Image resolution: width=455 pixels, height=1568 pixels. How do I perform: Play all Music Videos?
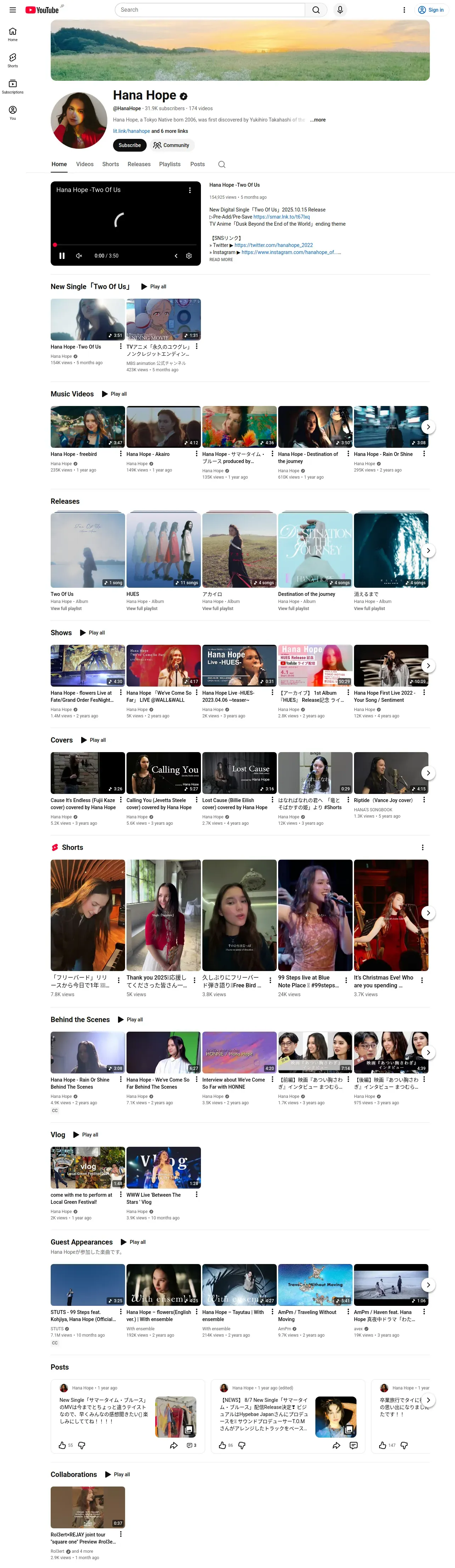tap(114, 394)
